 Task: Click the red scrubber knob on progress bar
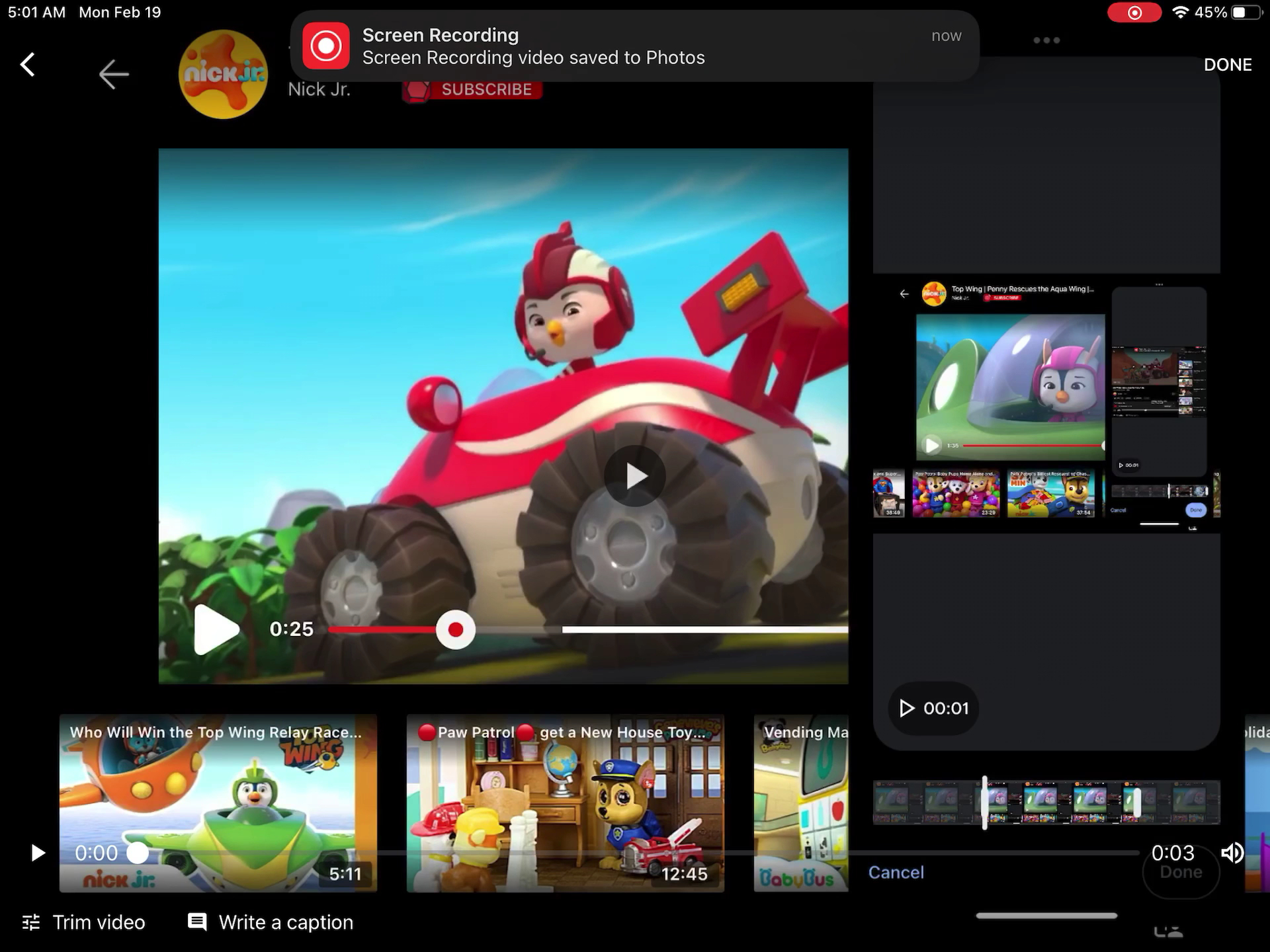click(455, 629)
